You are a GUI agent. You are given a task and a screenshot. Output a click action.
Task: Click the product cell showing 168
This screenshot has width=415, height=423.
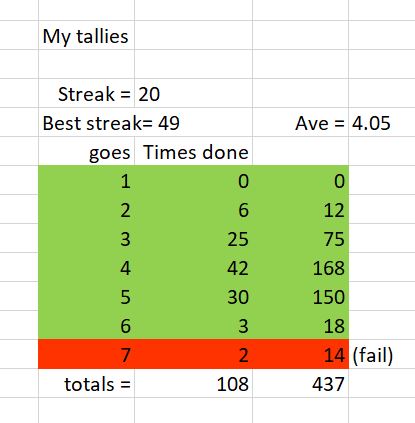pyautogui.click(x=301, y=267)
